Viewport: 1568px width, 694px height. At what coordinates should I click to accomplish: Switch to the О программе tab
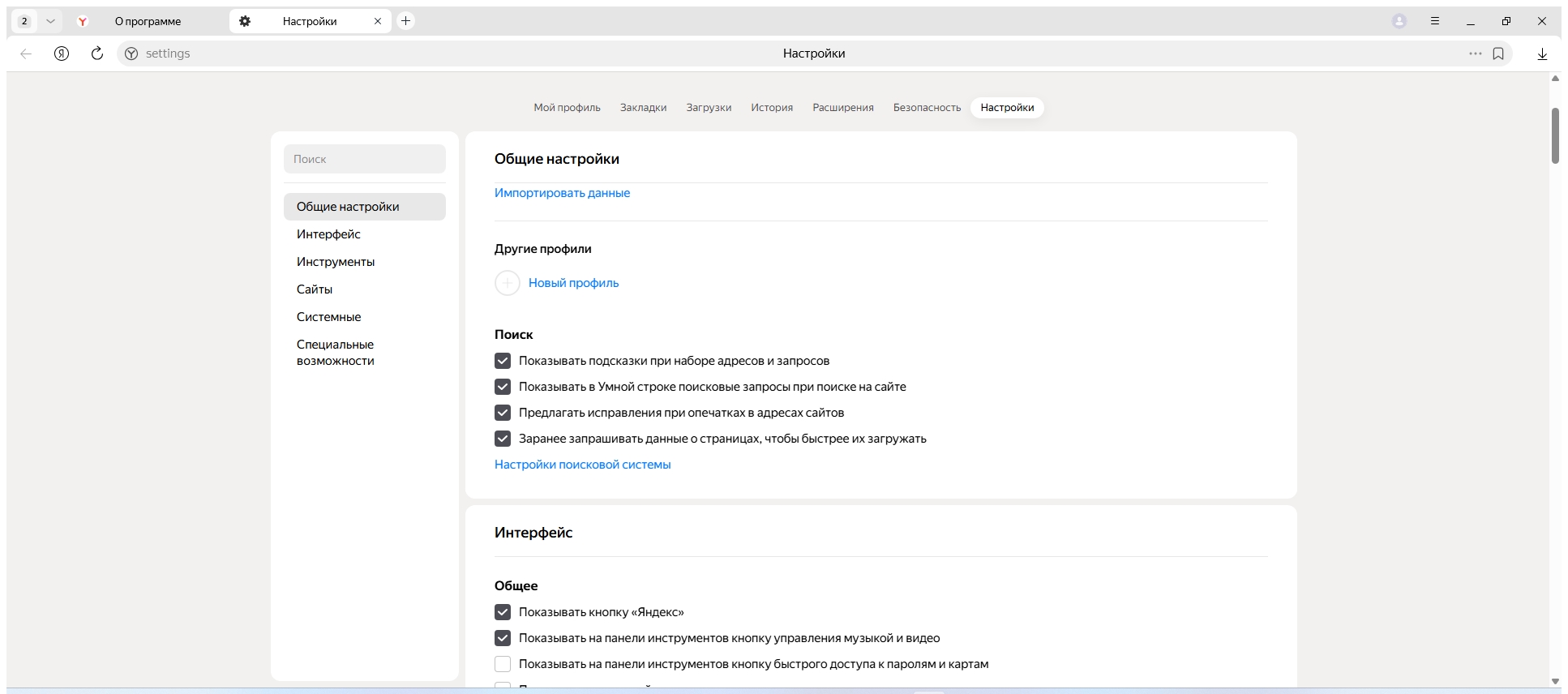pos(146,21)
